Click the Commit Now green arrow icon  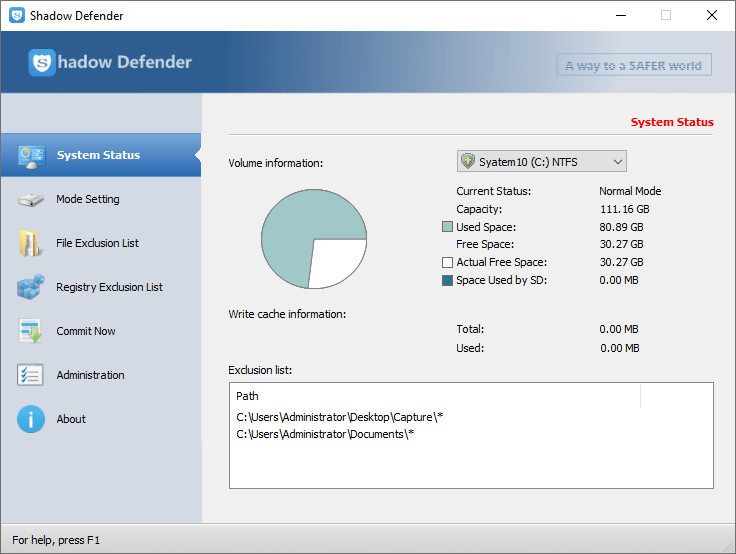coord(31,331)
